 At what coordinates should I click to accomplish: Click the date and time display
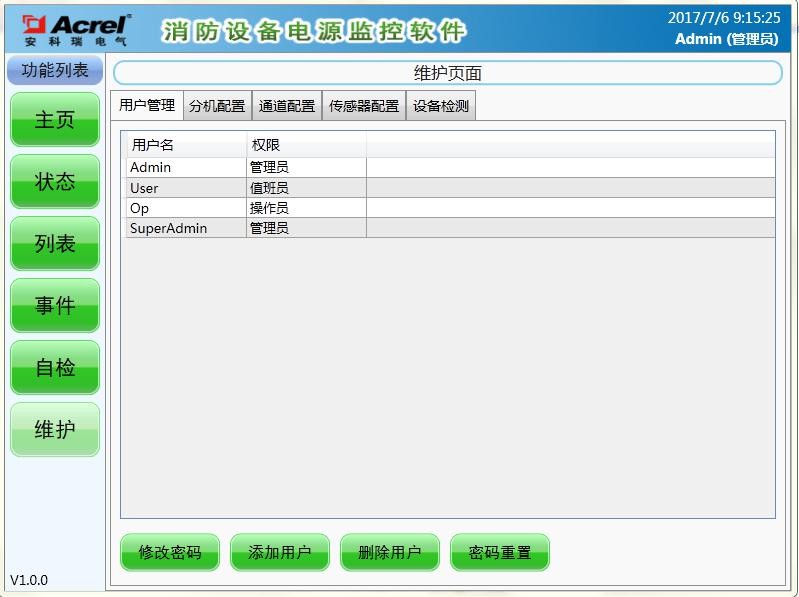coord(724,18)
